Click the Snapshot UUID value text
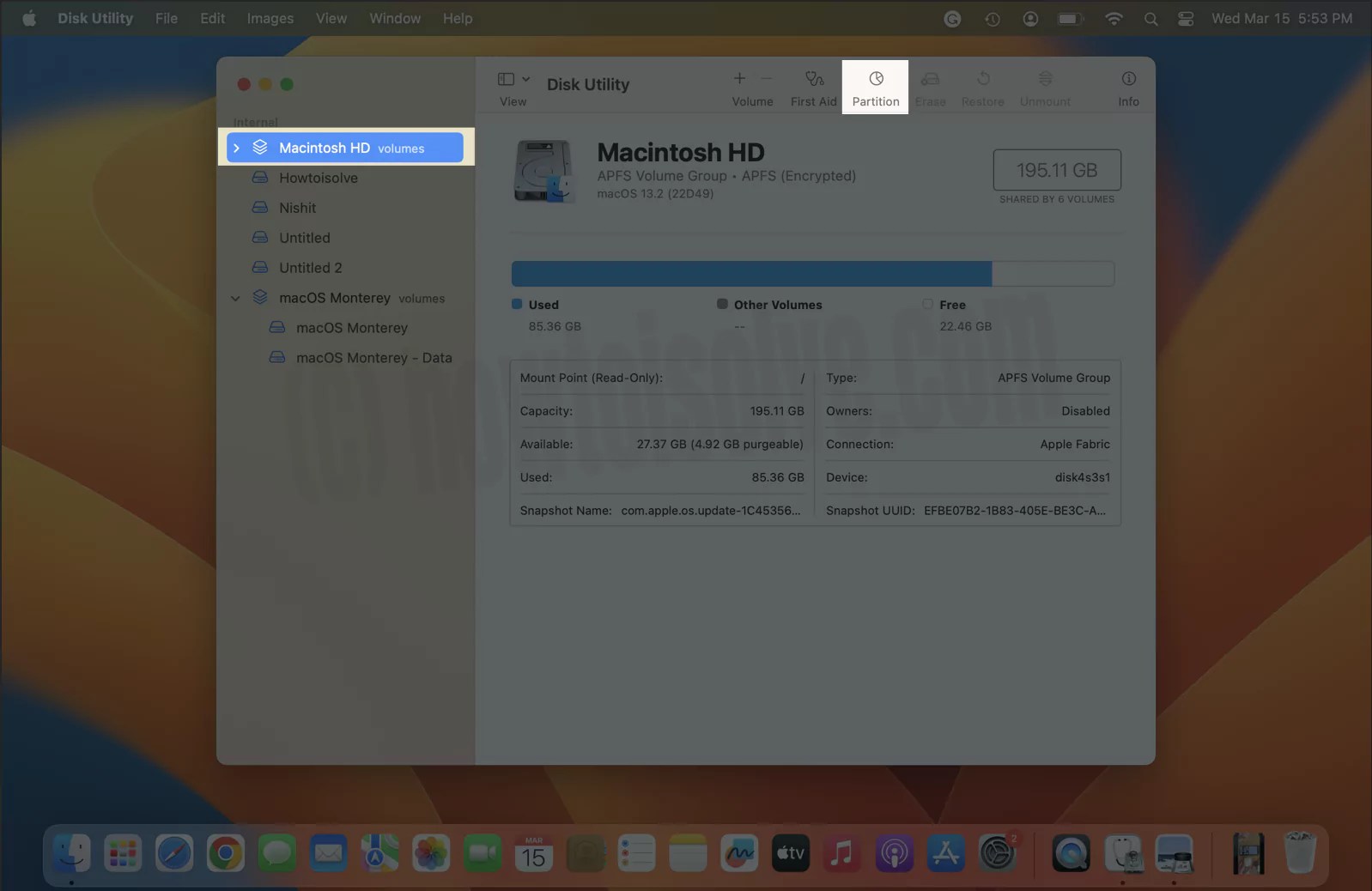Screen dimensions: 1372x891 point(1015,511)
